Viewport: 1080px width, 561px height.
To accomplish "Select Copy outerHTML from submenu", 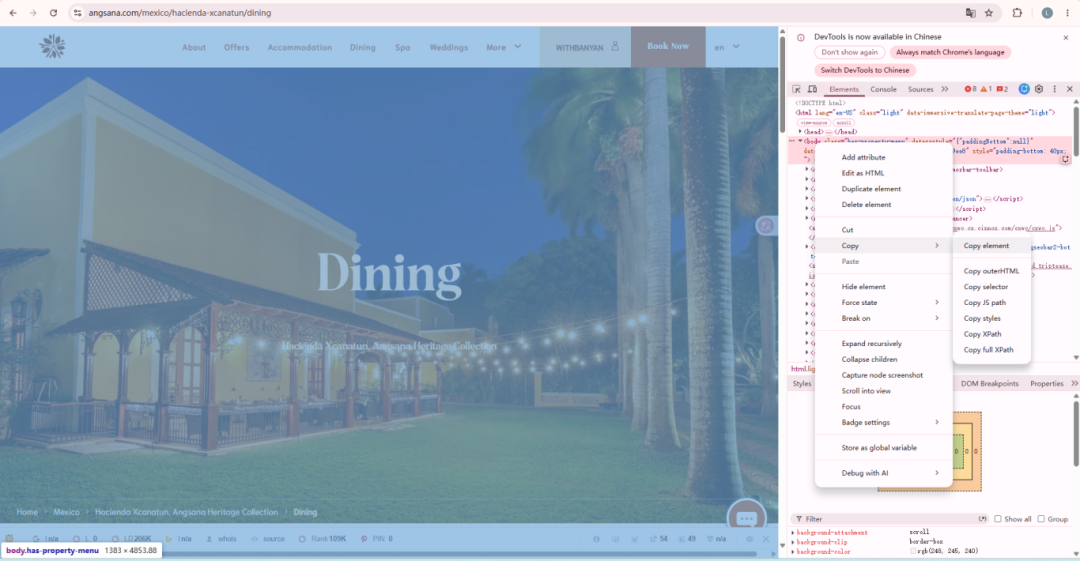I will [991, 271].
